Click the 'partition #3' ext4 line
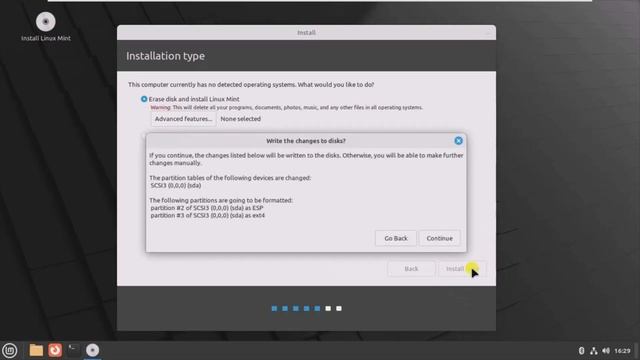Image resolution: width=640 pixels, height=360 pixels. (x=208, y=215)
